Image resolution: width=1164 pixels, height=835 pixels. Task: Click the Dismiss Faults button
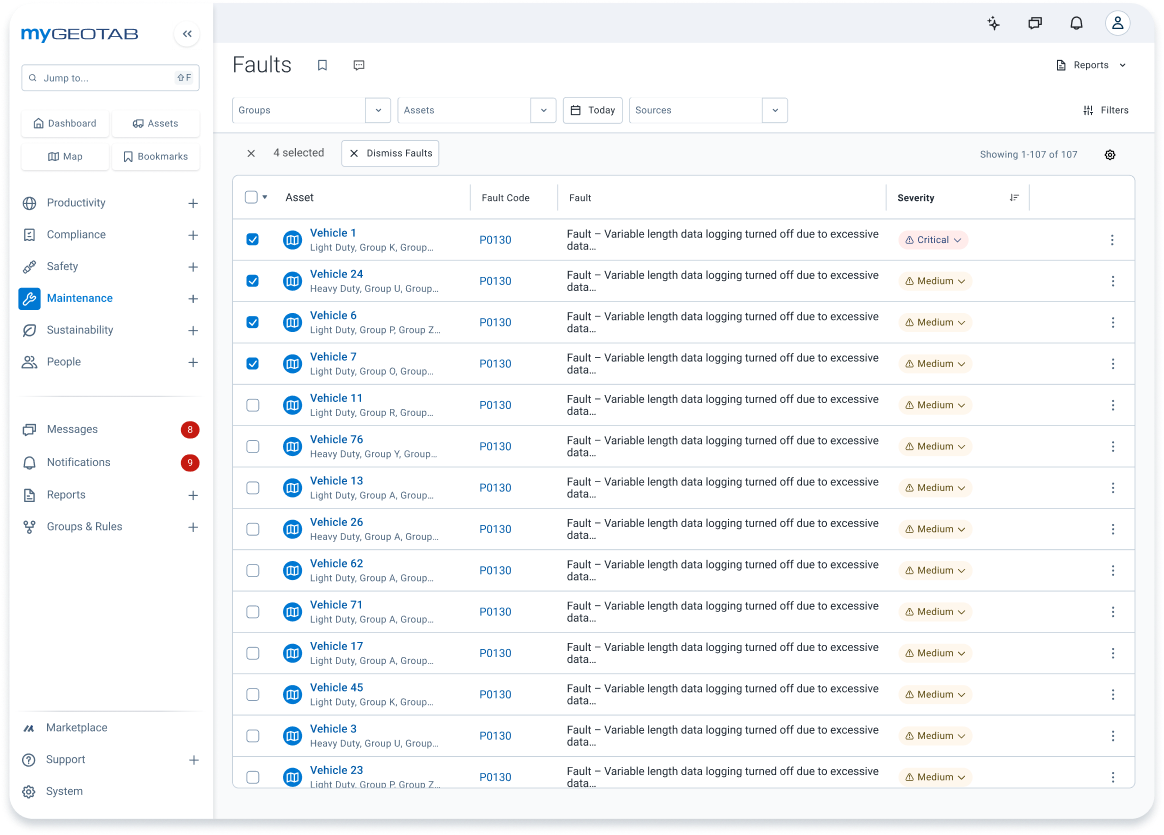pyautogui.click(x=390, y=153)
